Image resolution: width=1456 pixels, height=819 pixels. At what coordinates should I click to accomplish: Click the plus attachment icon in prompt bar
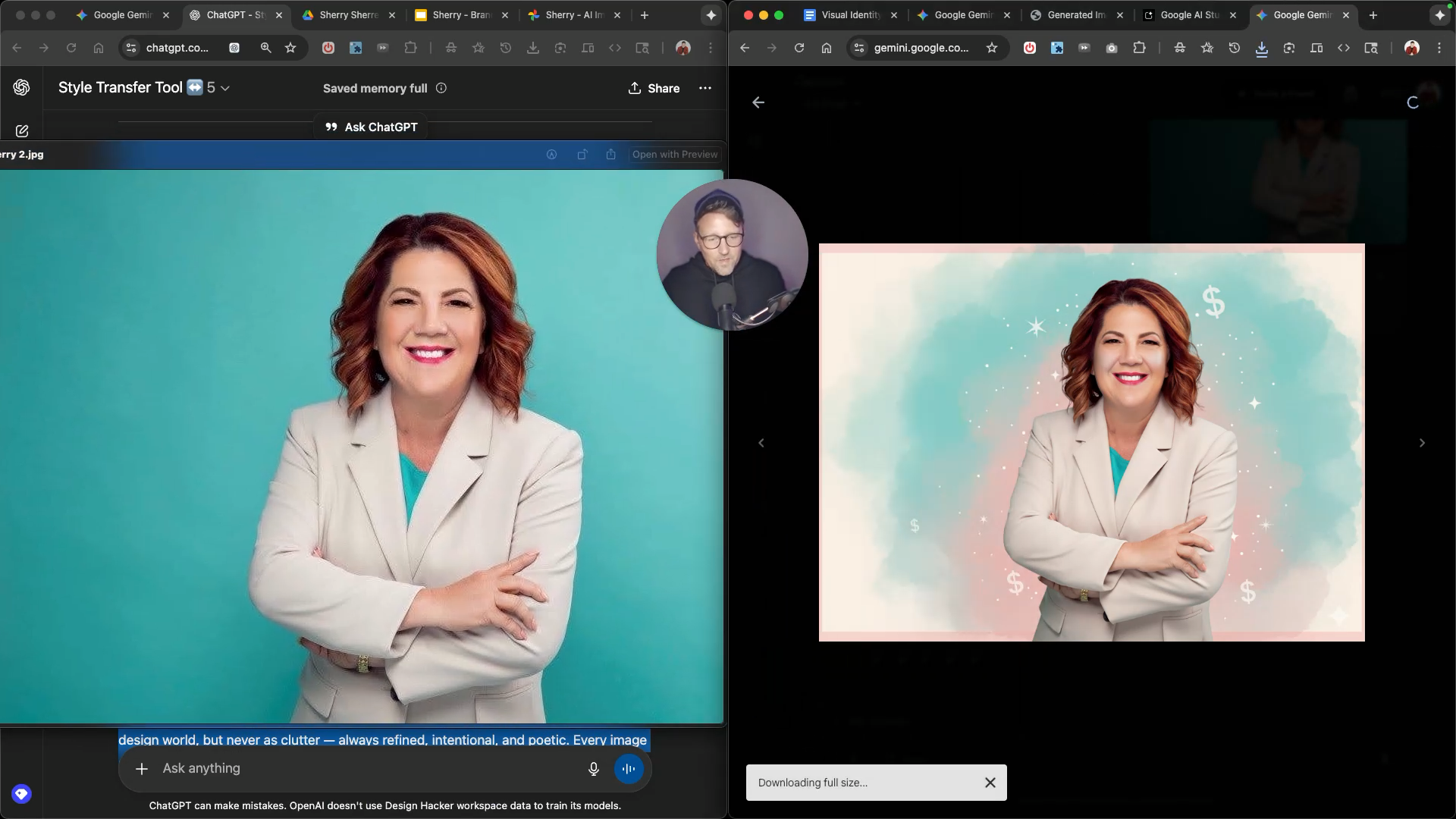pos(142,769)
